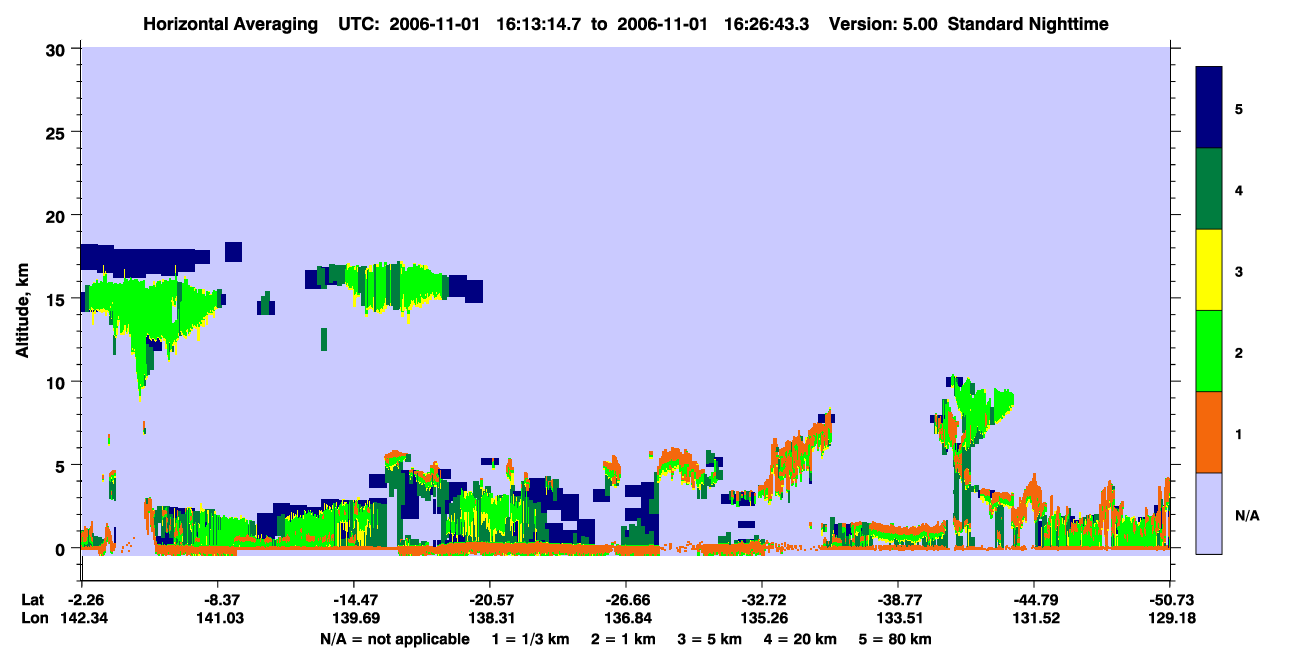The image size is (1300, 667).
Task: Click the '3 = 5 km' legend entry
Action: 712,639
